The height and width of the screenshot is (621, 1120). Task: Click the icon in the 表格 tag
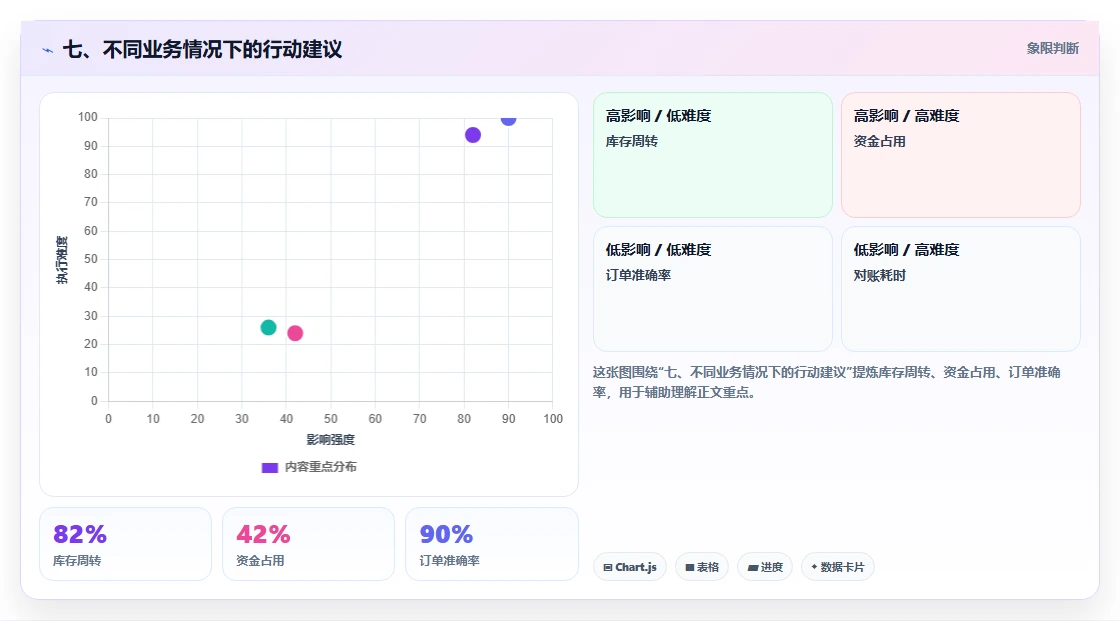tap(690, 567)
